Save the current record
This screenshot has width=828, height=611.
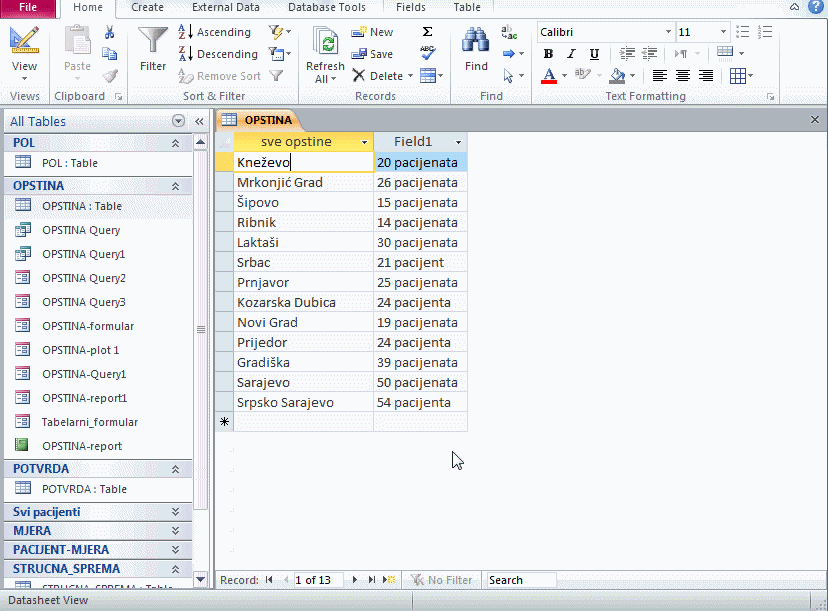(372, 54)
